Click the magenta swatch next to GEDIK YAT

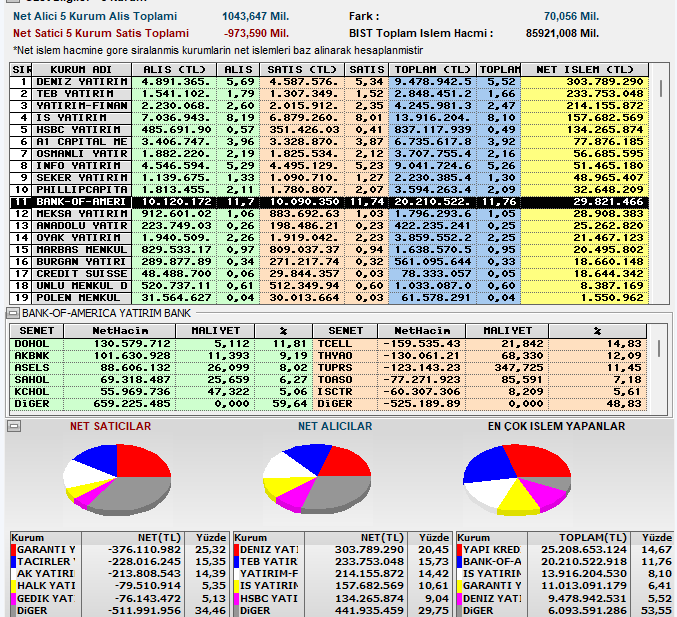click(13, 599)
